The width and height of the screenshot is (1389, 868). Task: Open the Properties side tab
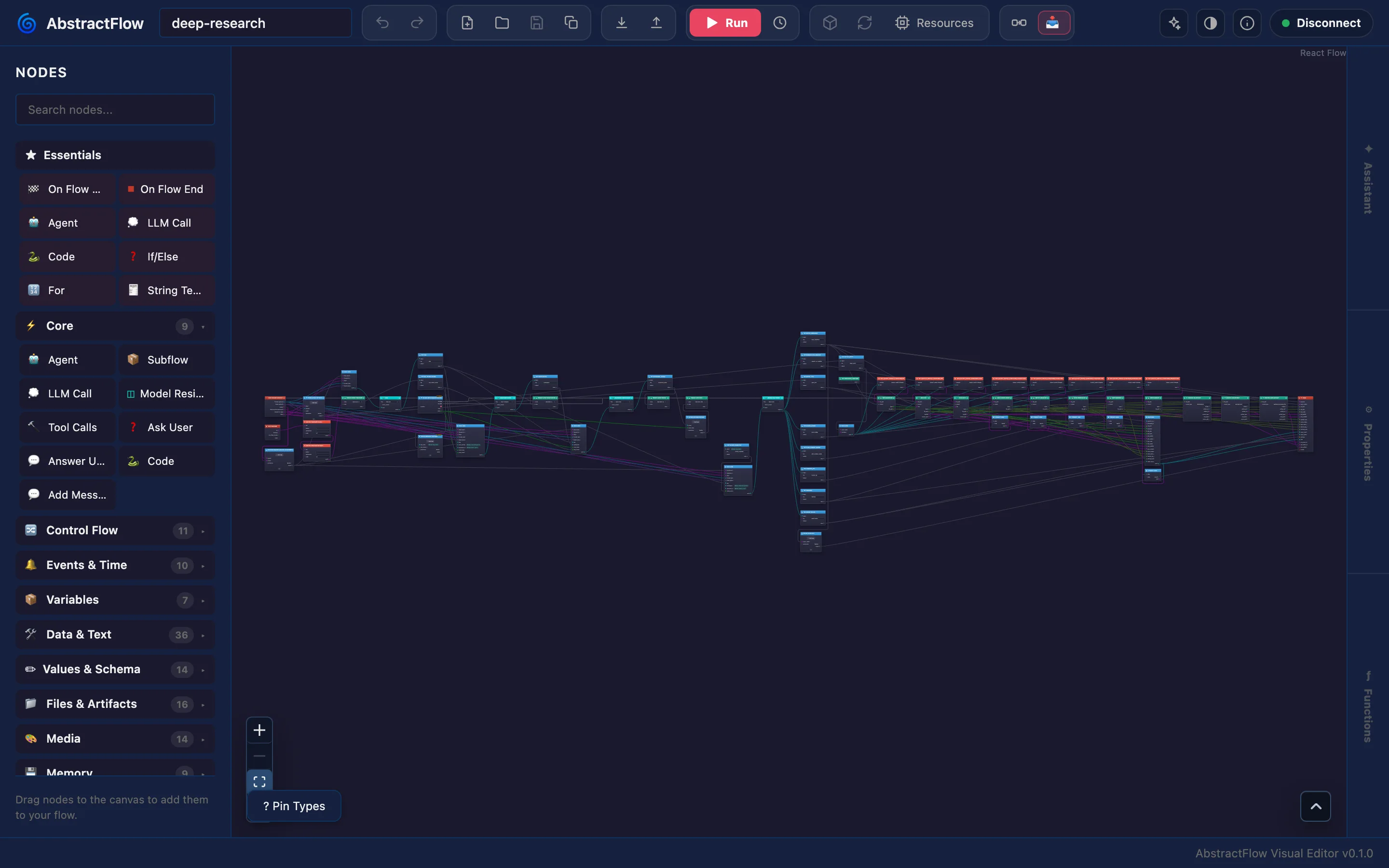point(1368,443)
